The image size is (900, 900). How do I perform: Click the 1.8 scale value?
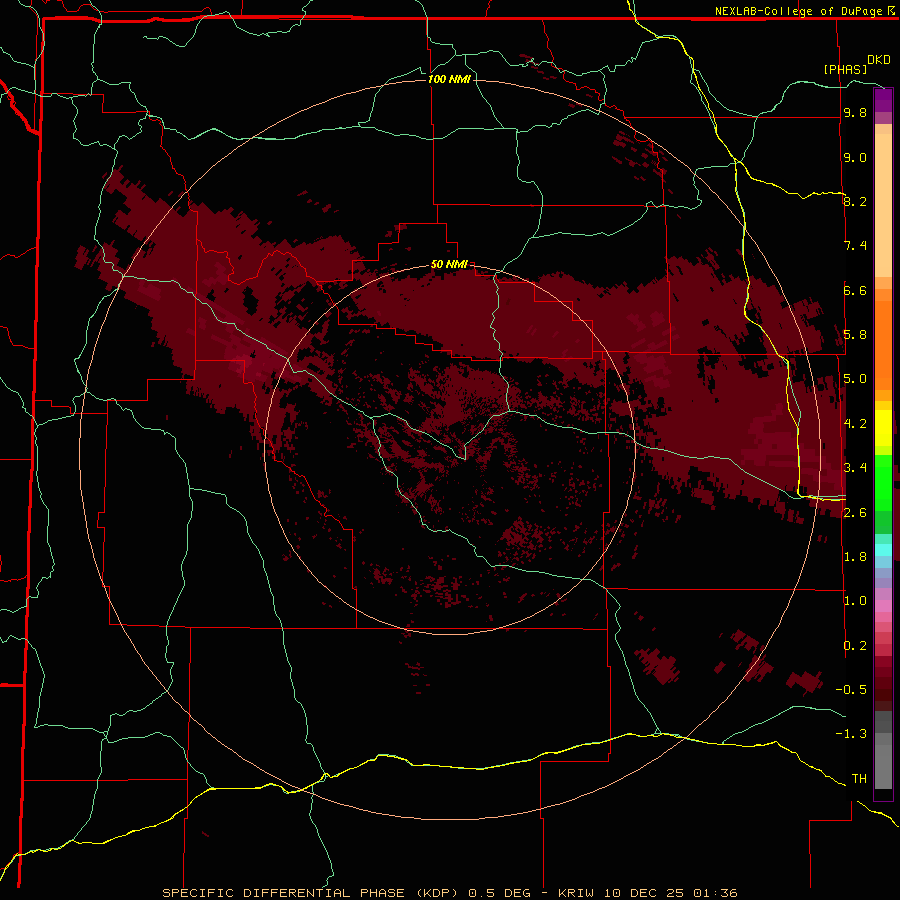855,557
